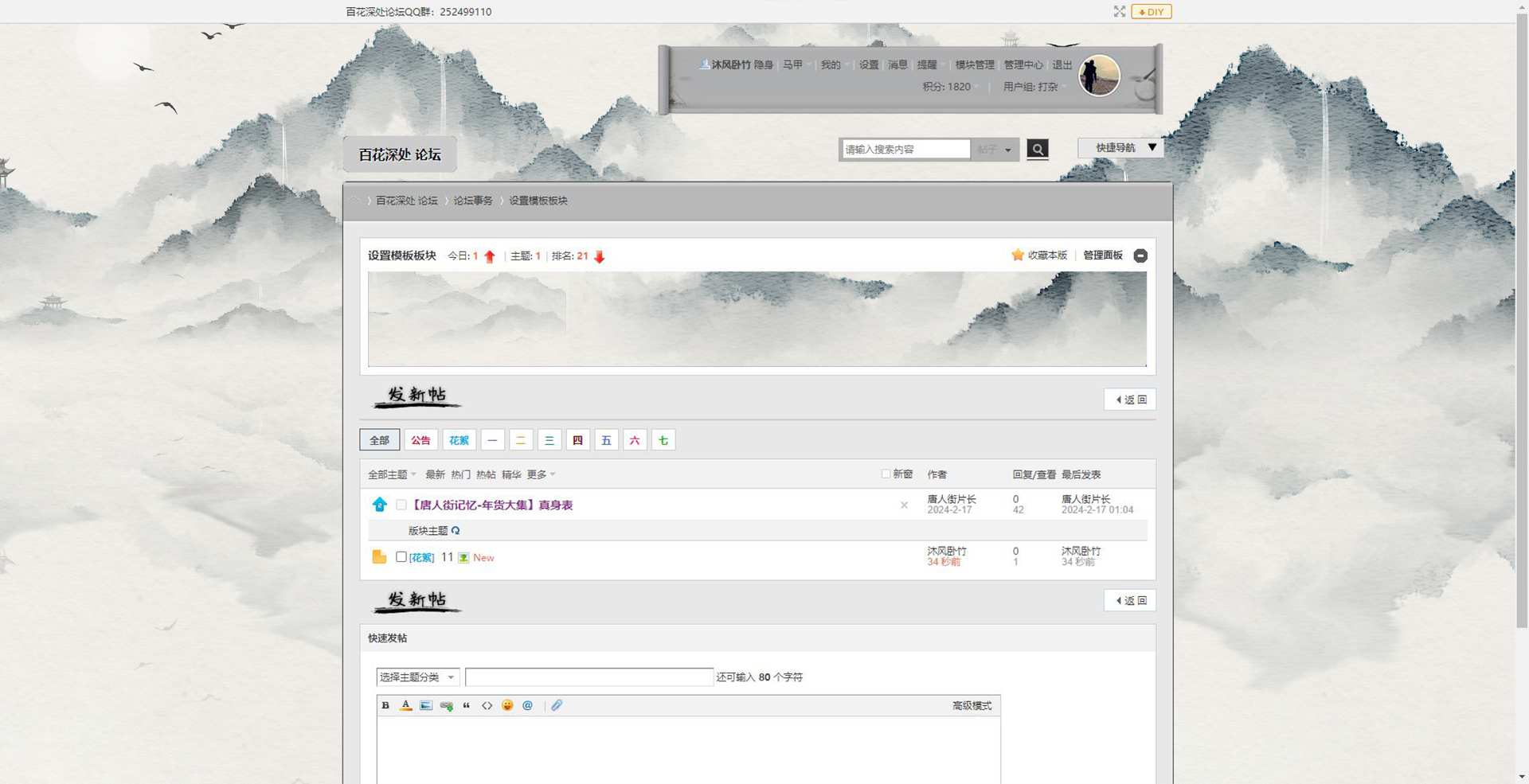Check the box for the 花絮 thread

tap(401, 557)
